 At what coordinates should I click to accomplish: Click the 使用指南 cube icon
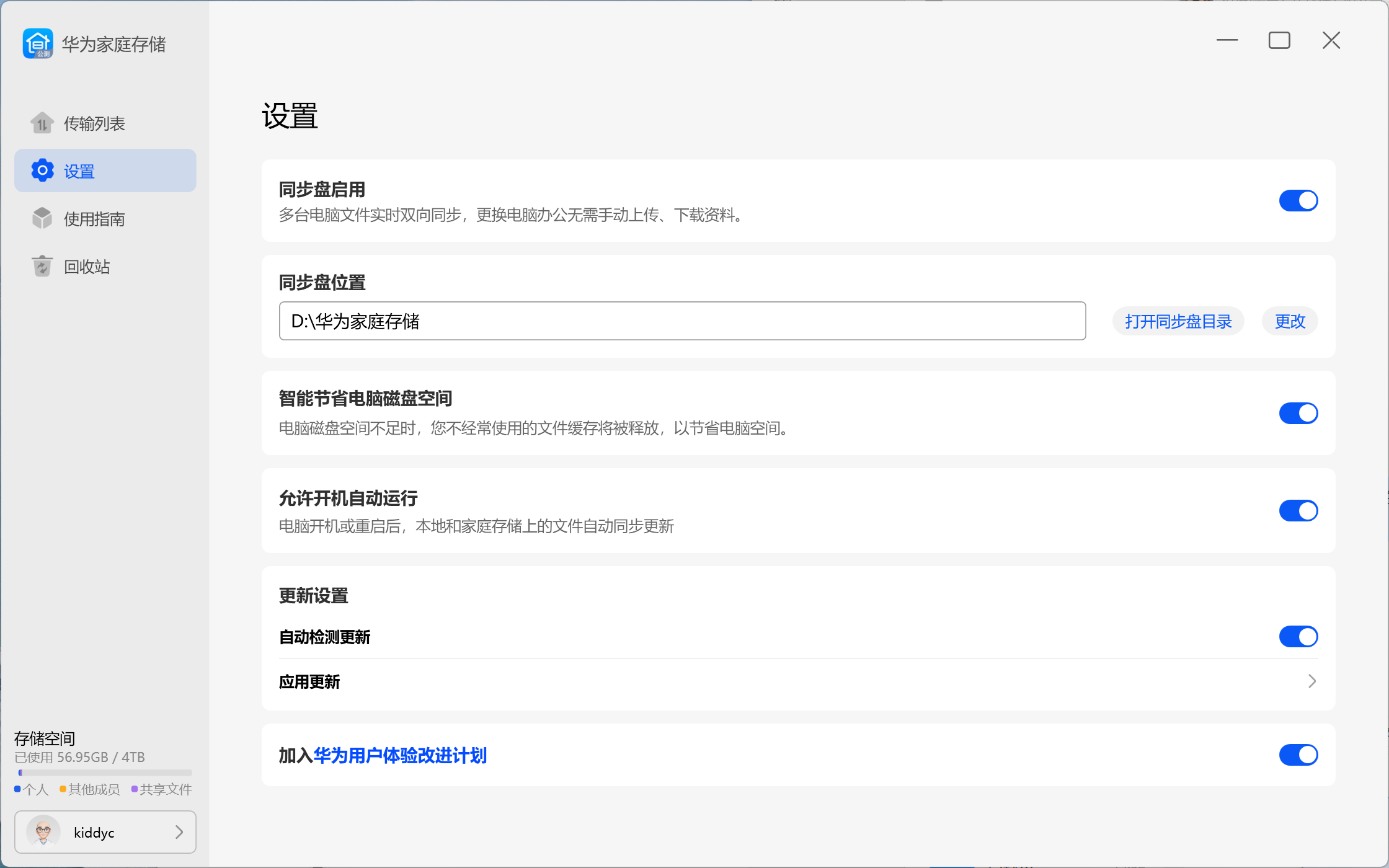click(42, 218)
